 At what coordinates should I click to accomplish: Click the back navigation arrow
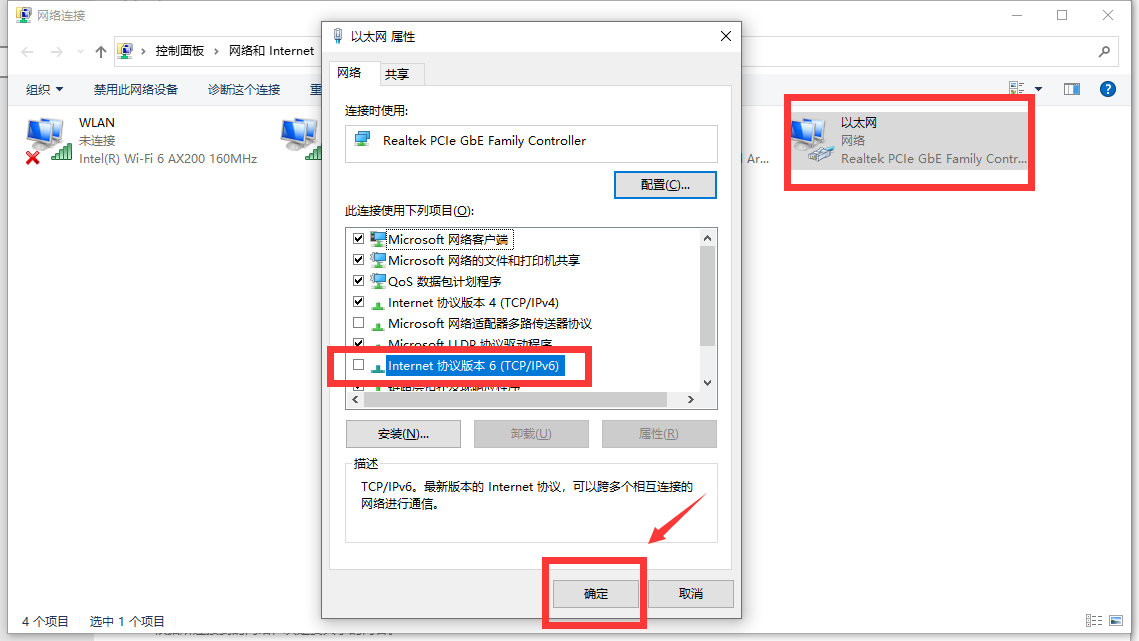(x=28, y=52)
